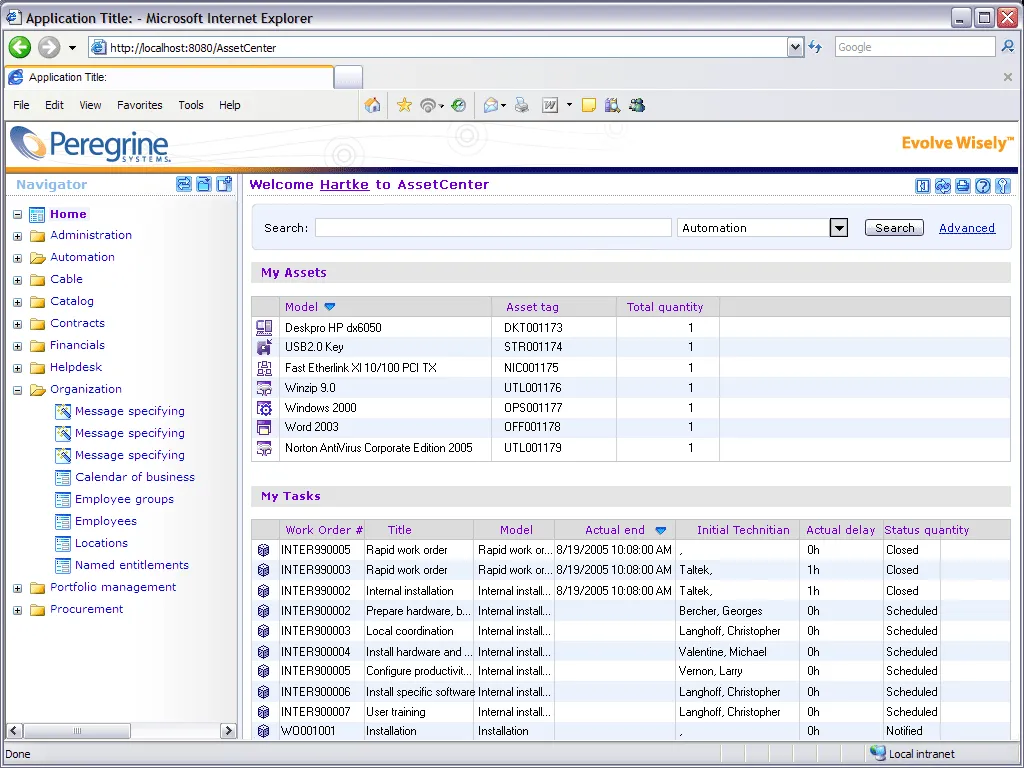The image size is (1024, 768).
Task: Click the Deskpro HP dx6050 asset icon
Action: click(x=264, y=327)
